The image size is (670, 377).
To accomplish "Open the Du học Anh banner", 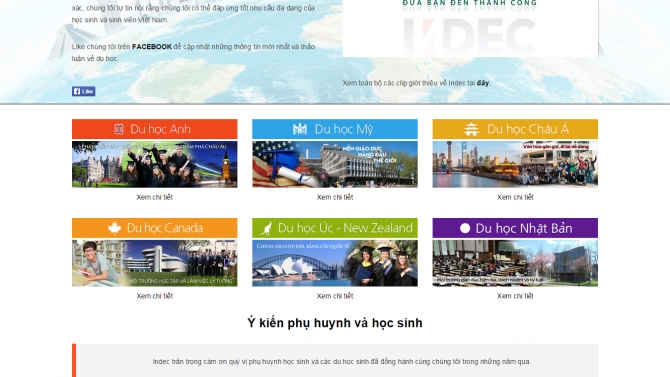I will [154, 129].
